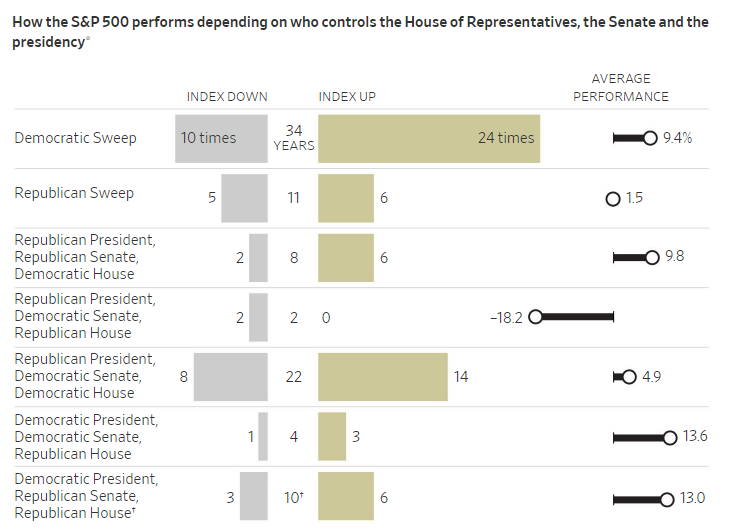Screen dimensions: 746x530
Task: Click the Republican Sweep gray bar labeled 5
Action: click(x=244, y=198)
